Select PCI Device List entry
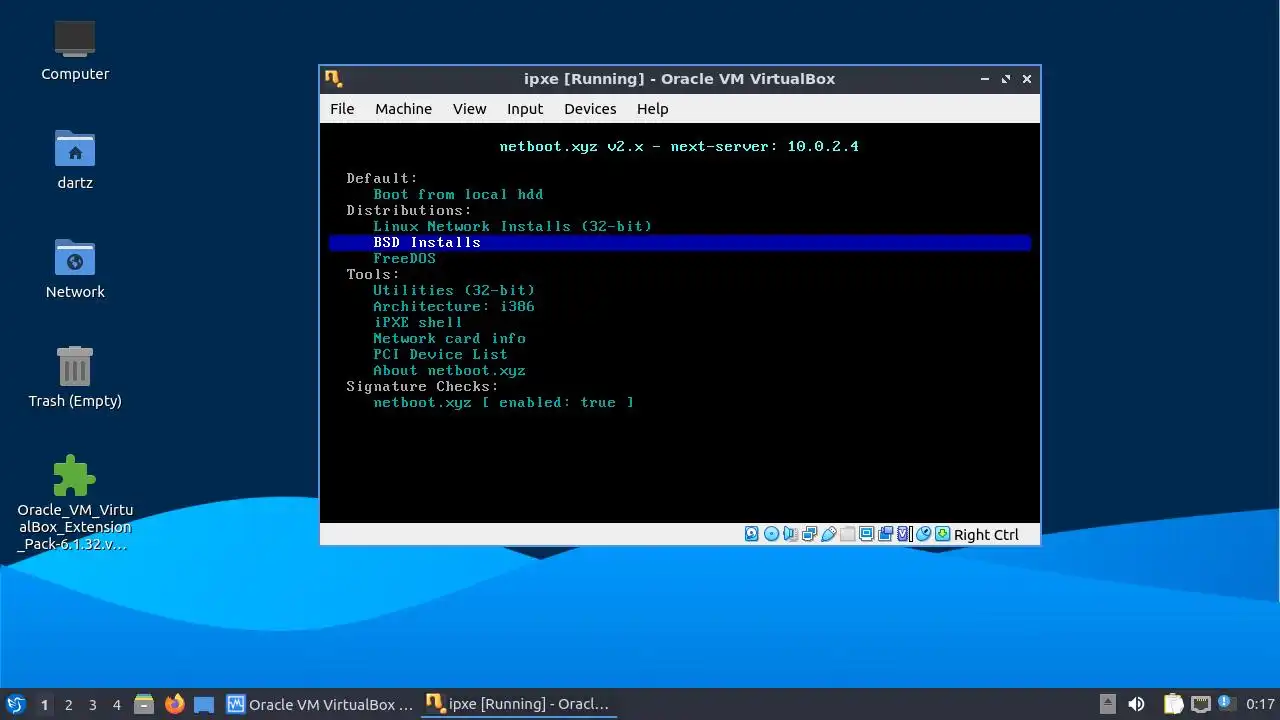Screen dimensions: 1280x720 tap(440, 354)
